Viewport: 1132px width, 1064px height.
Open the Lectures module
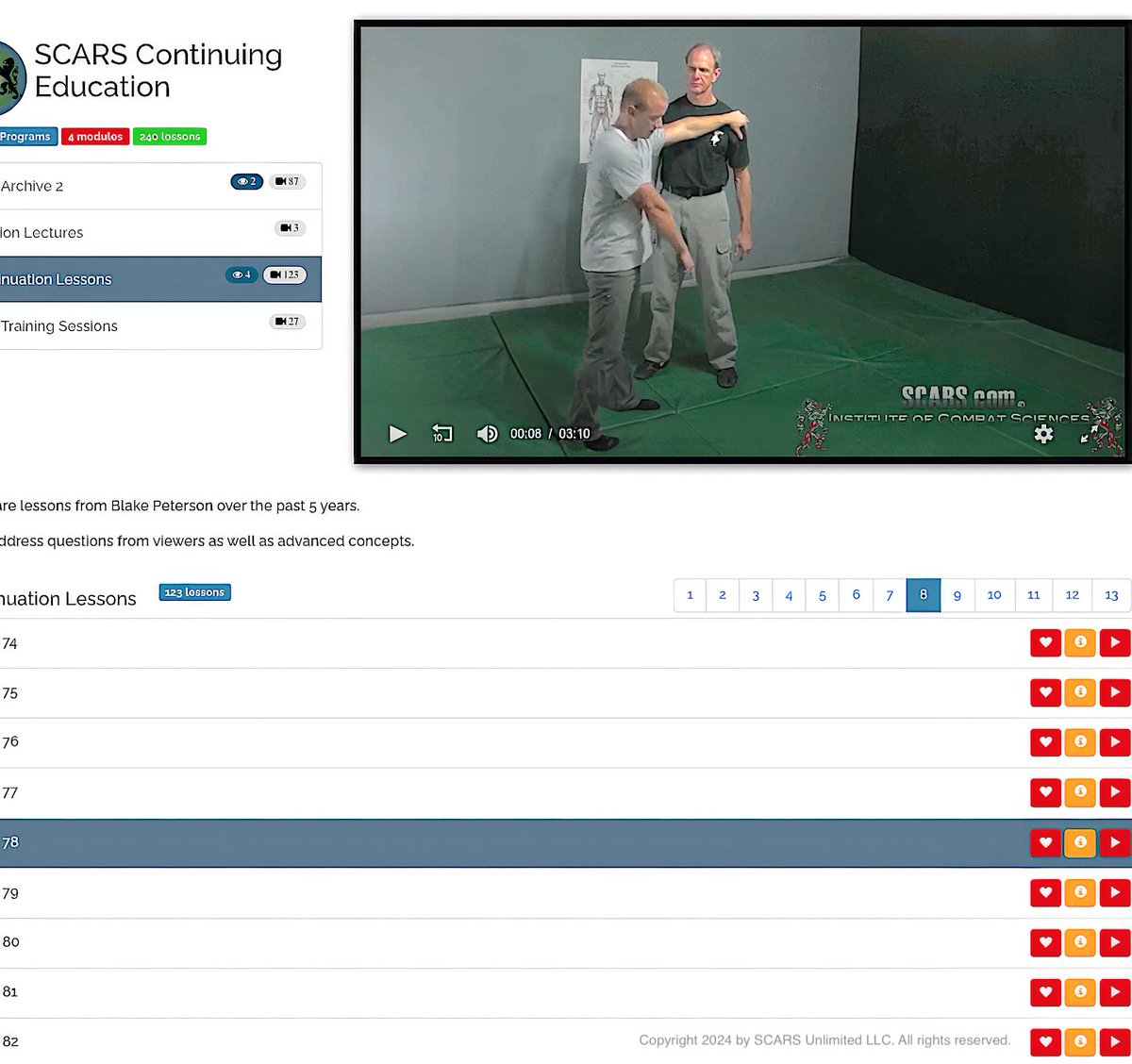(160, 232)
